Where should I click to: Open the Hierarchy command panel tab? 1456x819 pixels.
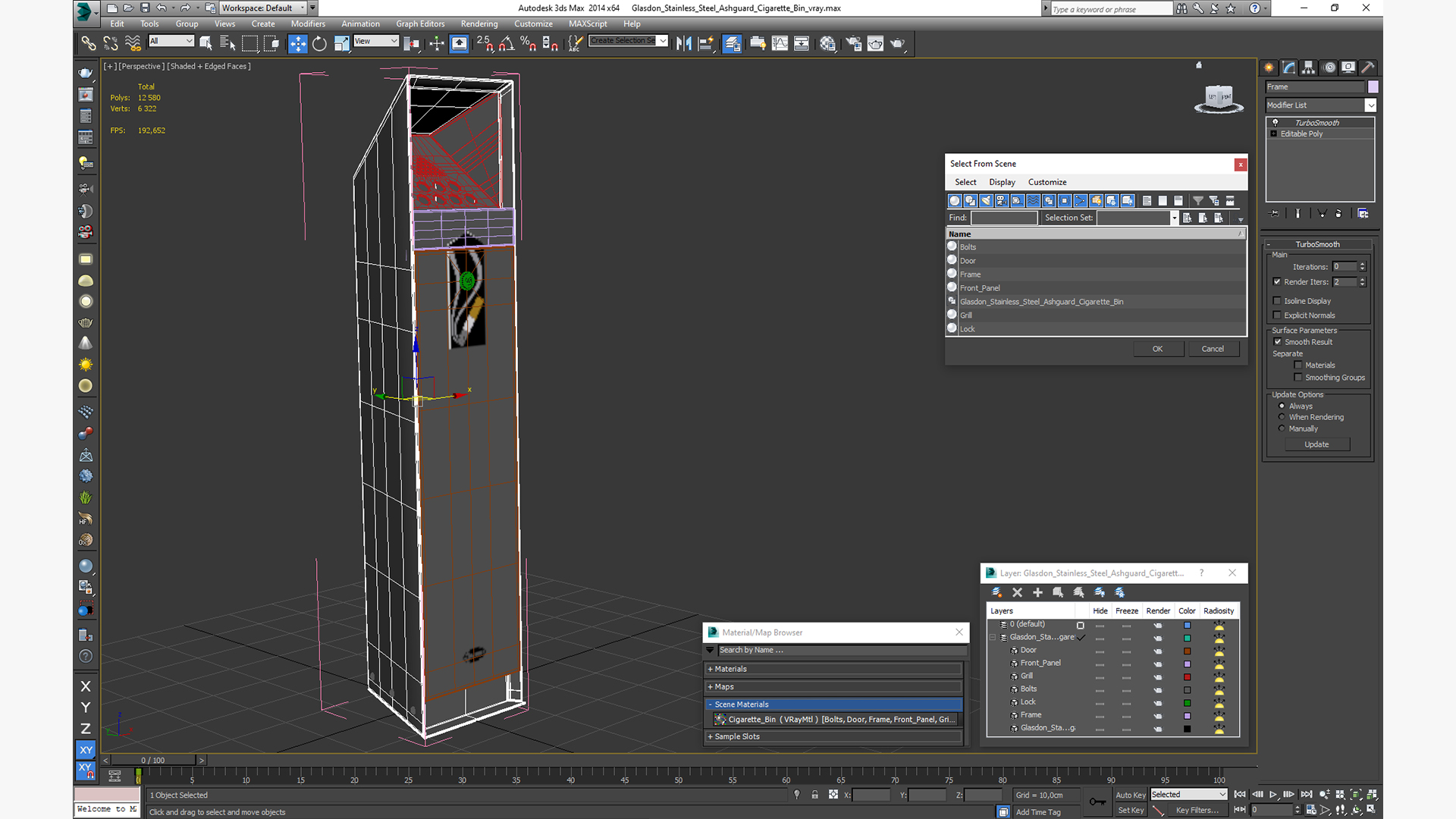(x=1308, y=67)
